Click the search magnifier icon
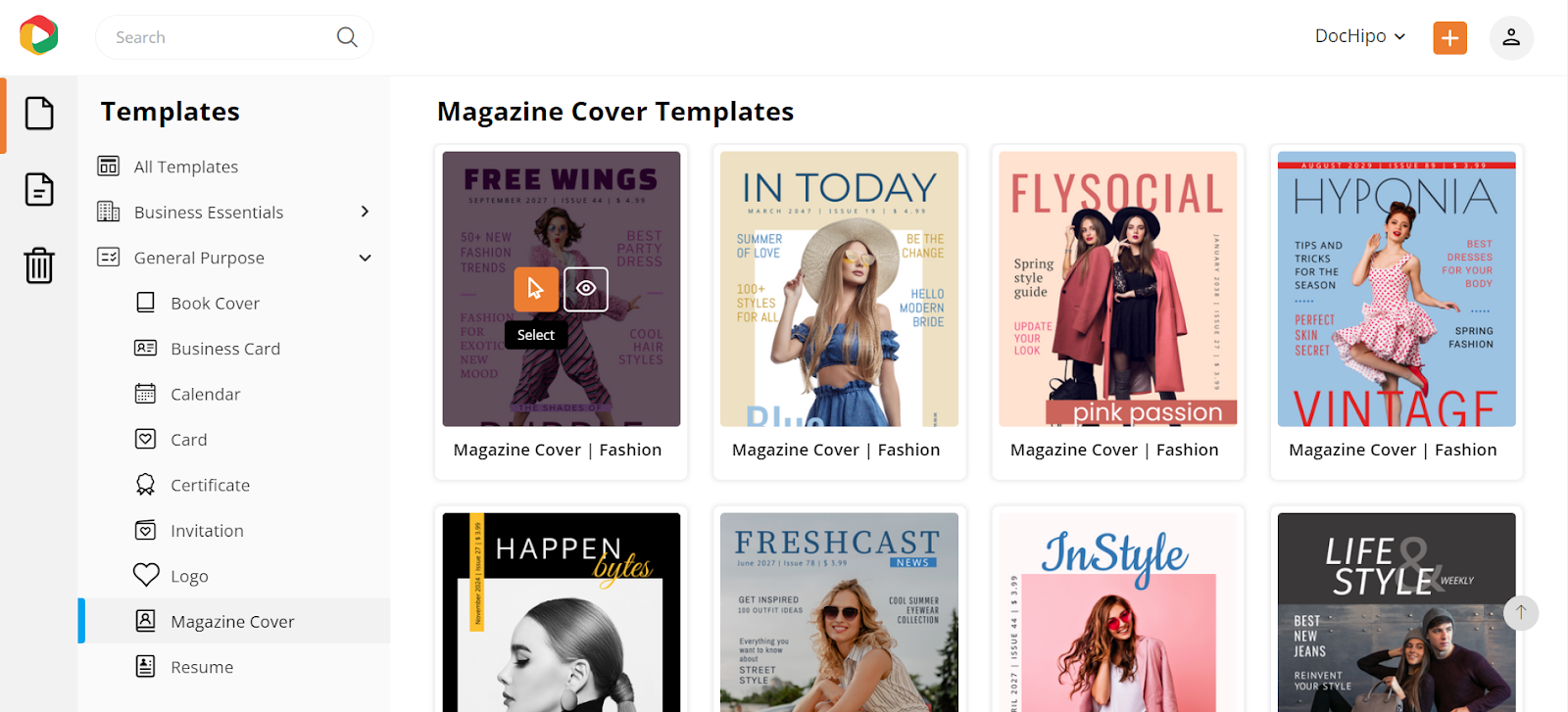 (347, 37)
